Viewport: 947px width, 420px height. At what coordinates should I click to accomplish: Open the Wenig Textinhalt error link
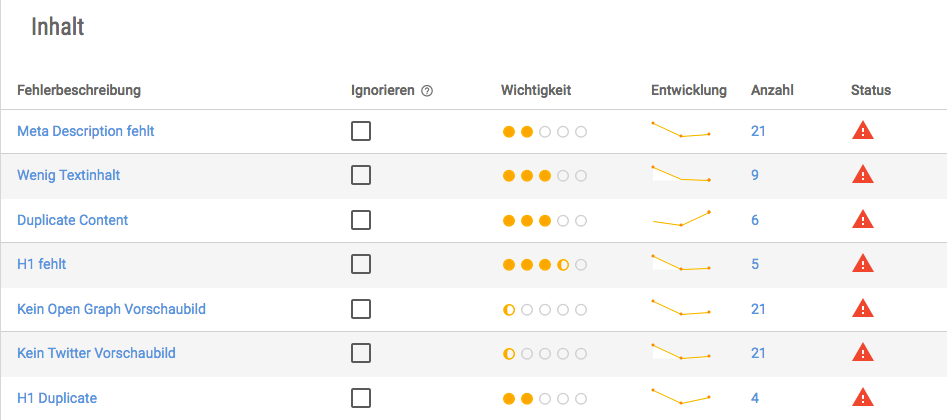(x=69, y=175)
